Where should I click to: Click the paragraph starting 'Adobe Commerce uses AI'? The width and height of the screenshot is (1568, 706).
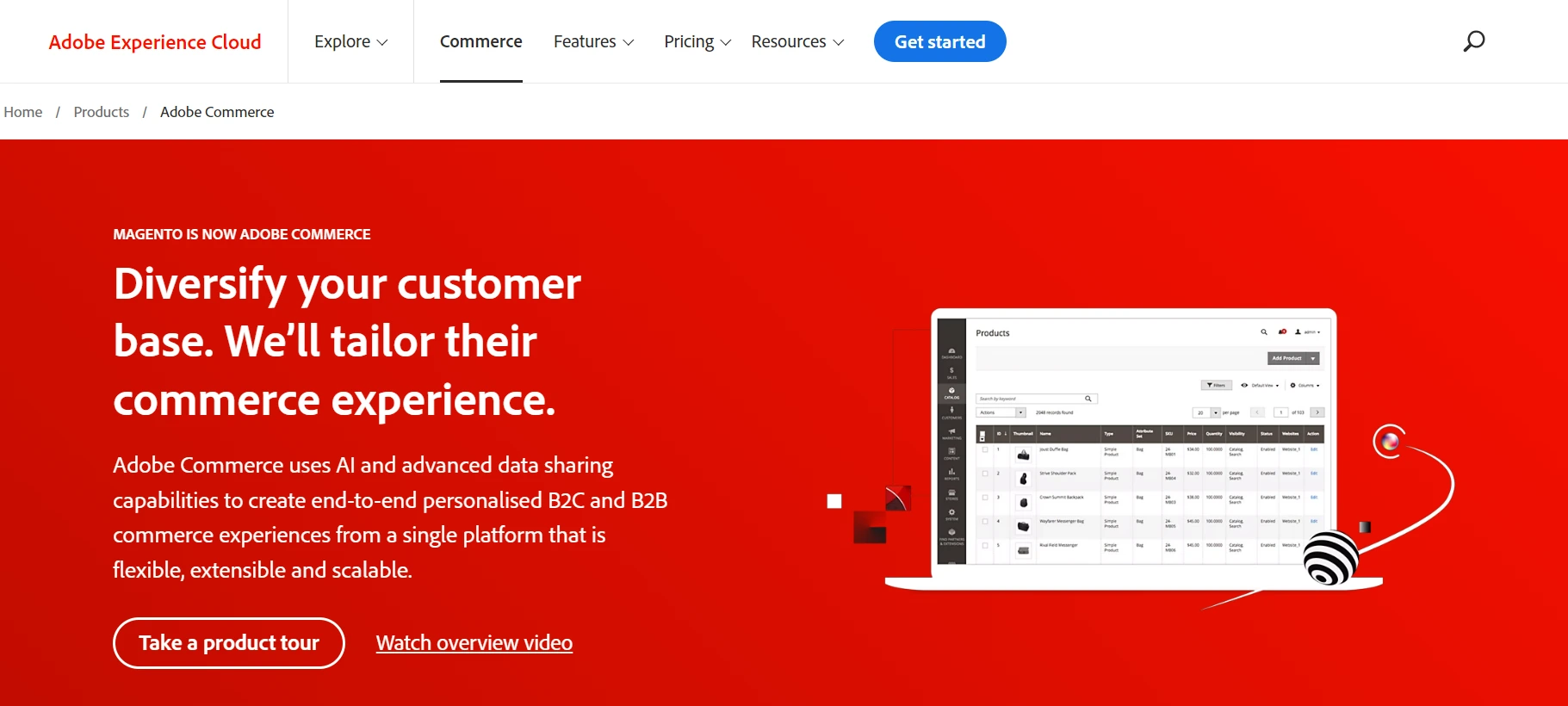click(390, 517)
